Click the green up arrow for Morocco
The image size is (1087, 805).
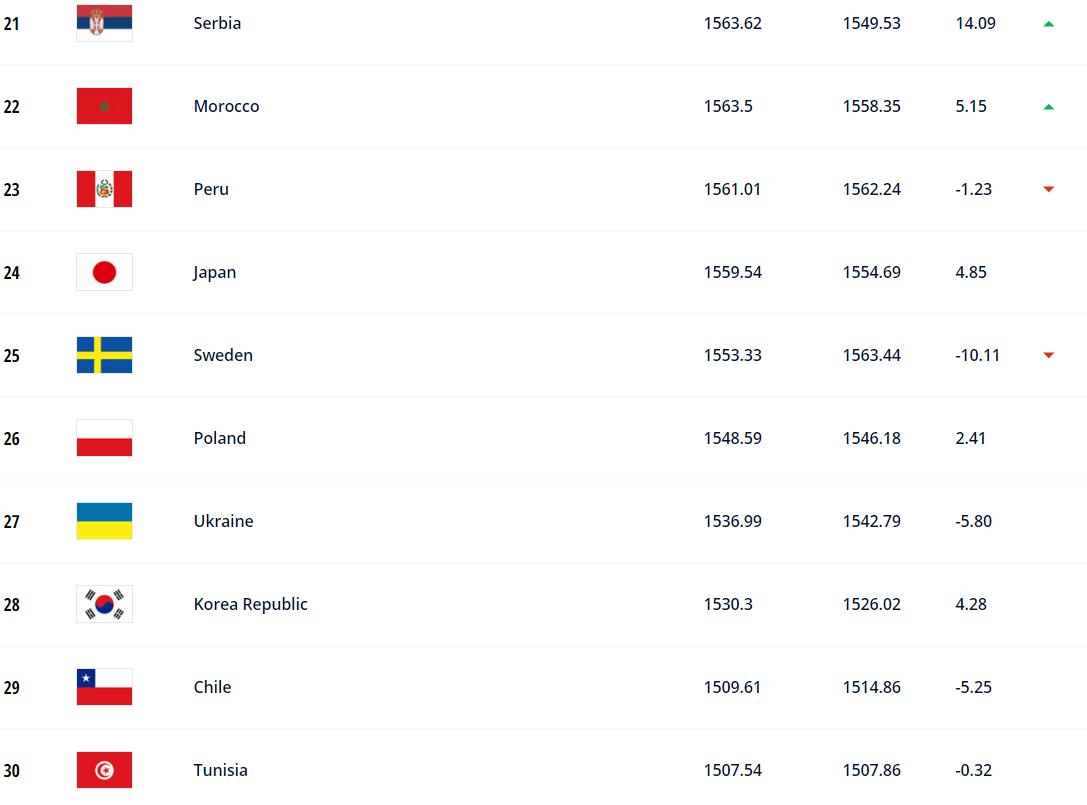click(1049, 106)
